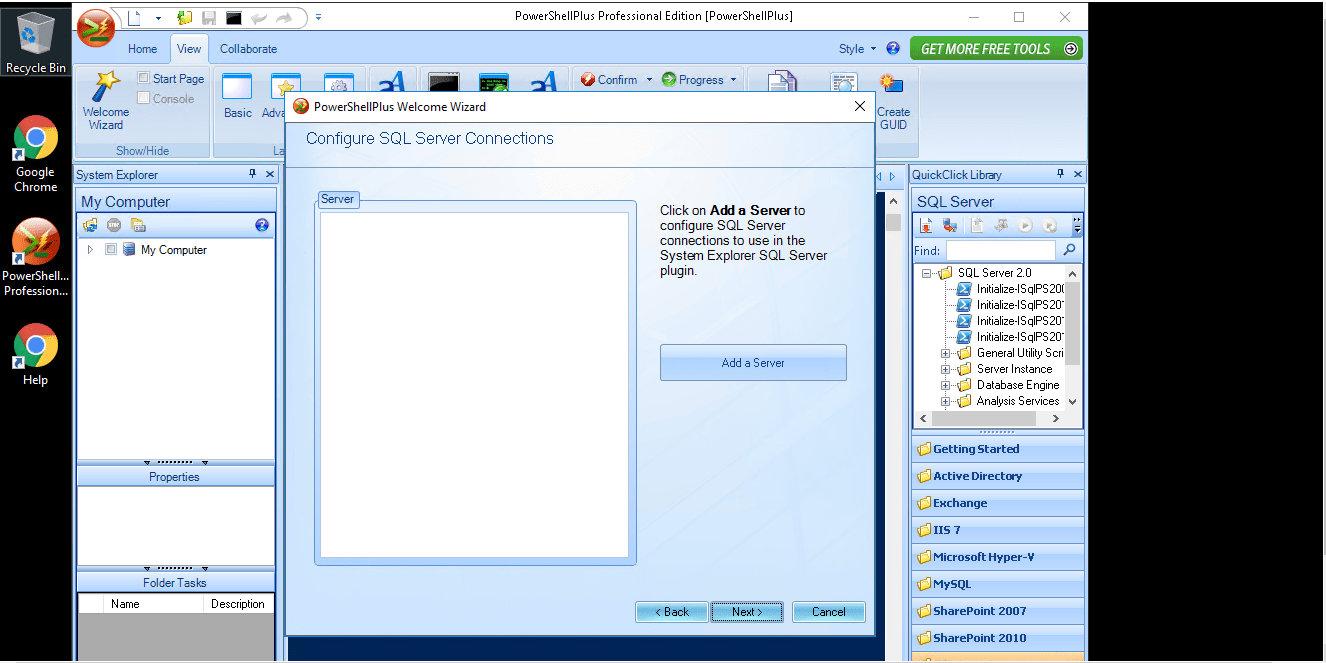Open the Collaborate ribbon tab
The width and height of the screenshot is (1326, 663).
248,49
